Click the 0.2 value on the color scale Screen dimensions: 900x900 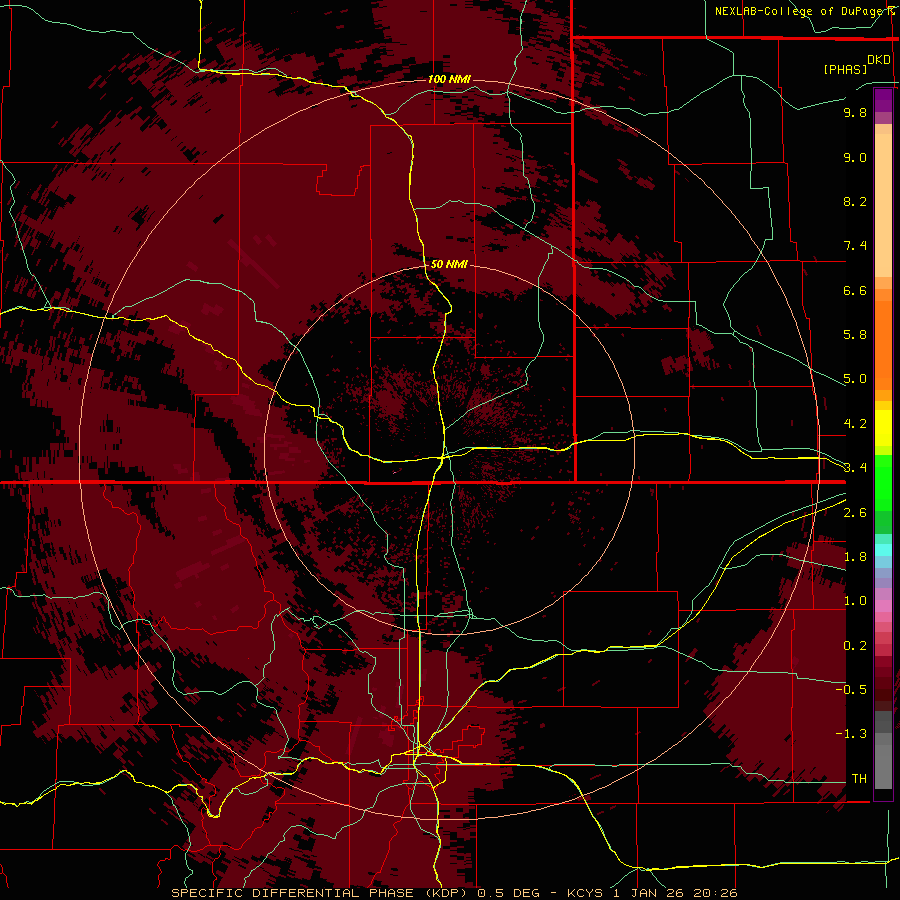point(855,646)
